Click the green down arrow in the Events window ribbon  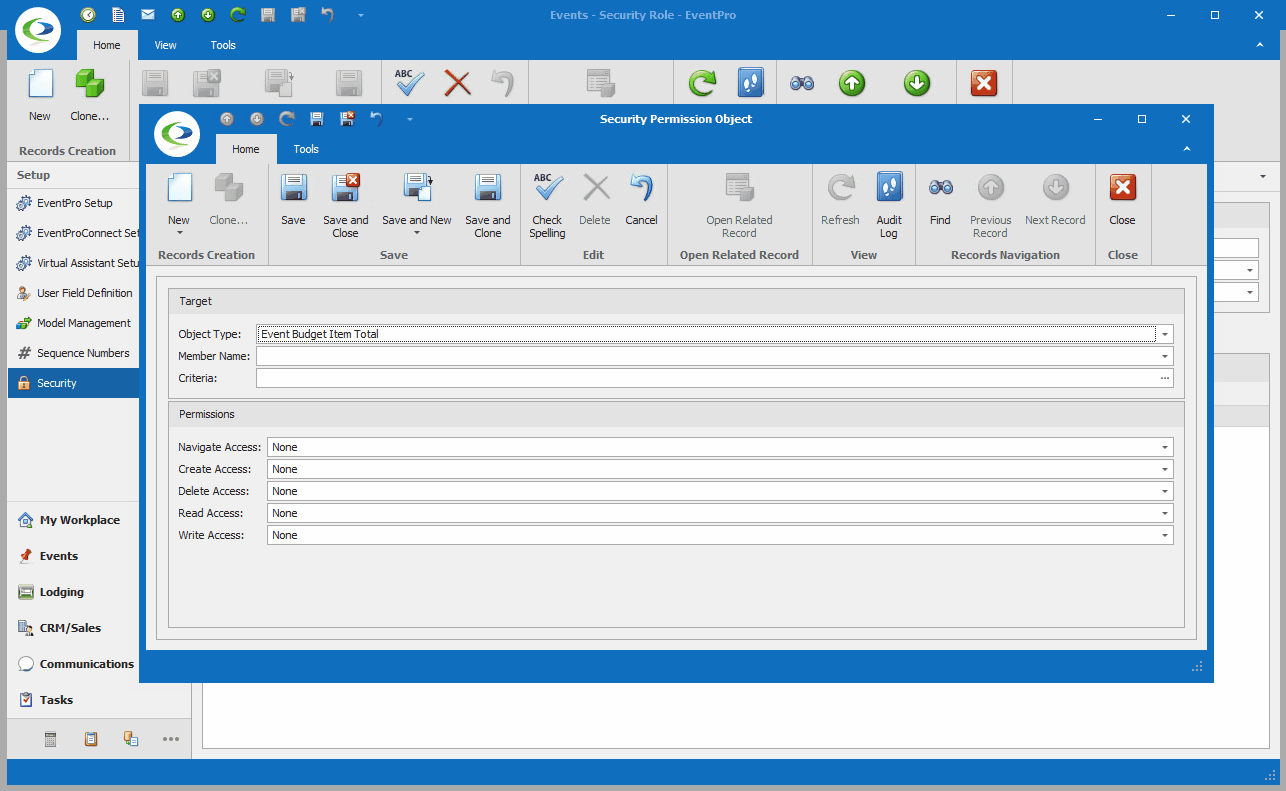click(x=917, y=83)
